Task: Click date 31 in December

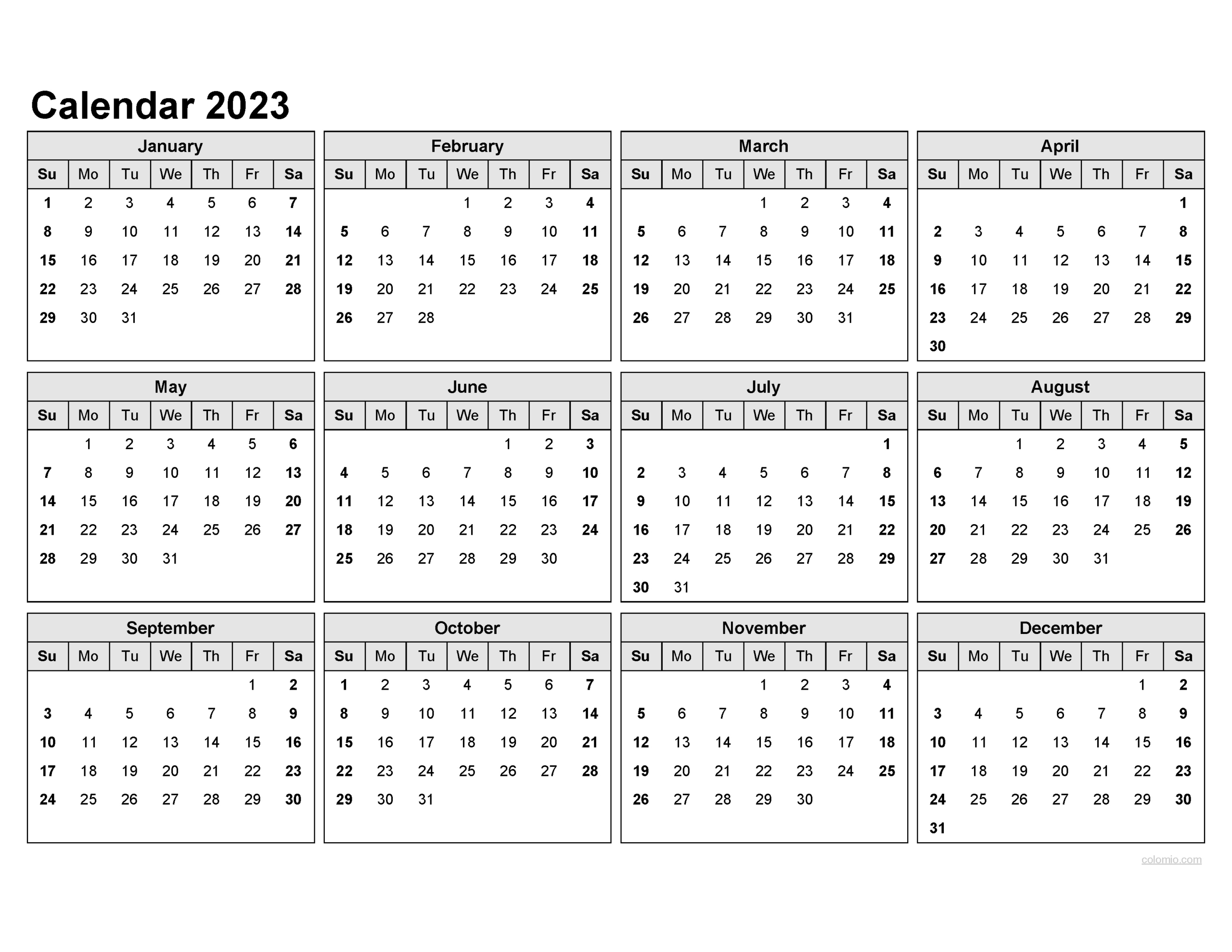Action: pos(939,832)
